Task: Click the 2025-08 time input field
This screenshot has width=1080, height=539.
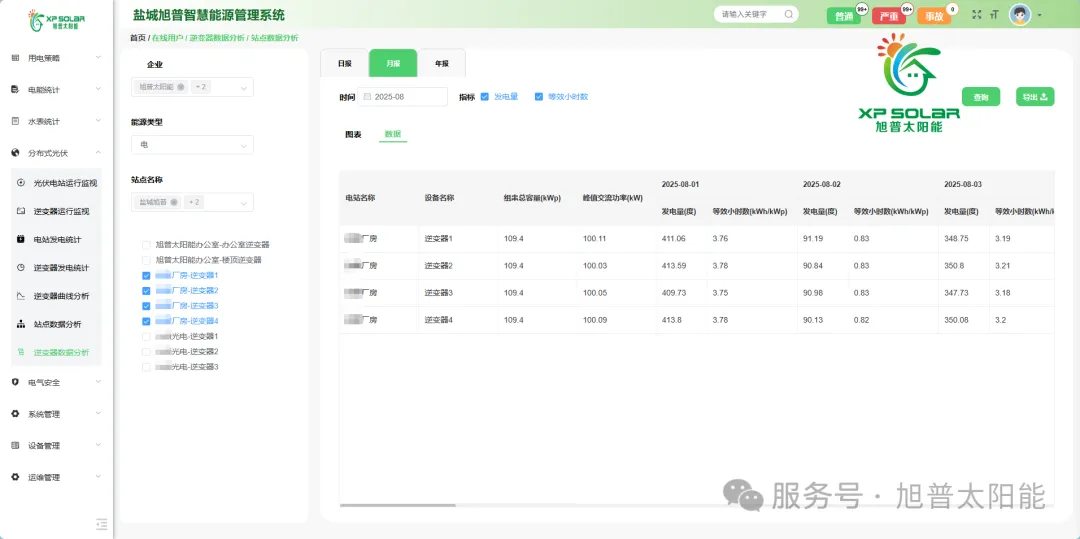Action: 403,97
